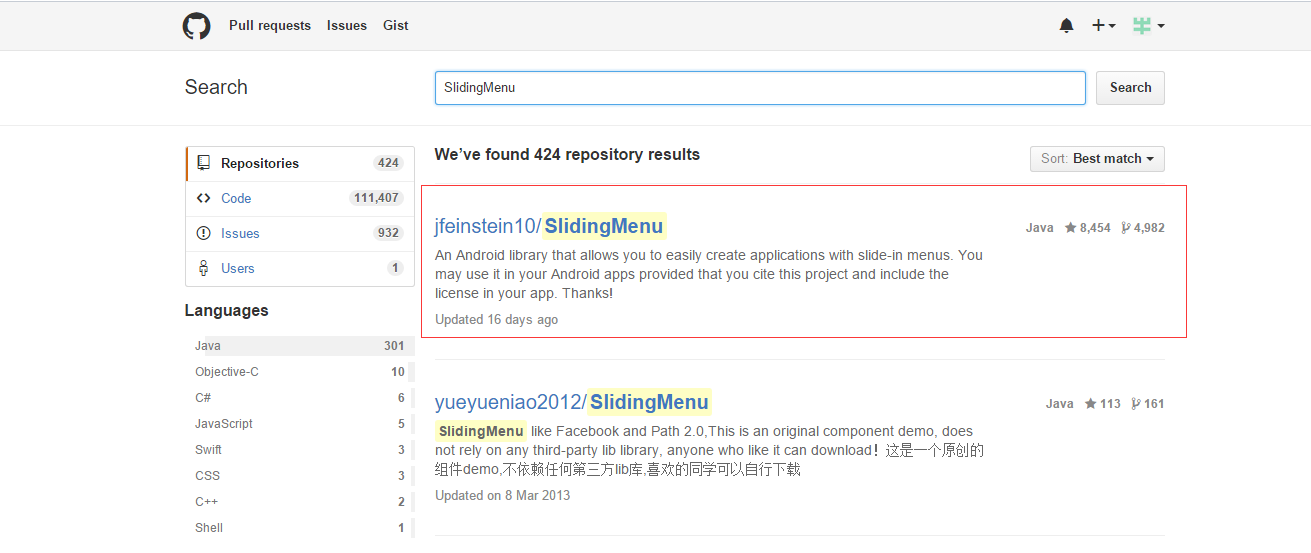Select the Repositories filter tab

point(300,164)
